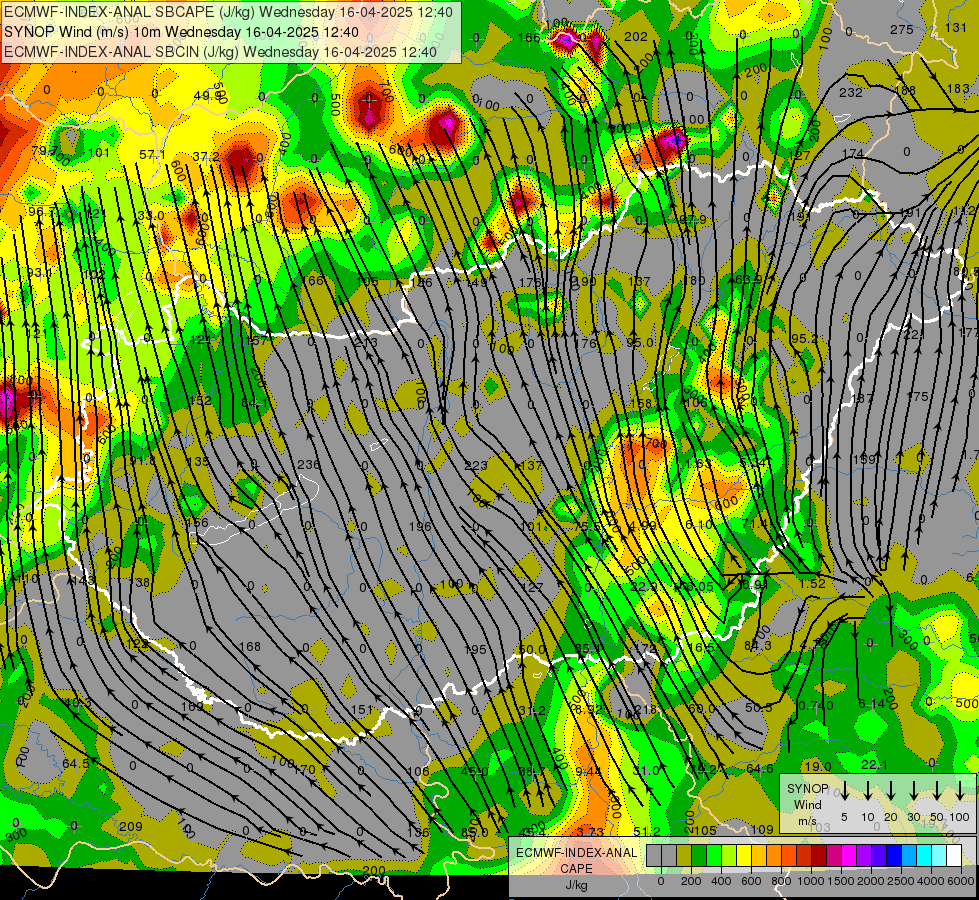Click the 196 station value
Image resolution: width=979 pixels, height=900 pixels.
(x=420, y=527)
